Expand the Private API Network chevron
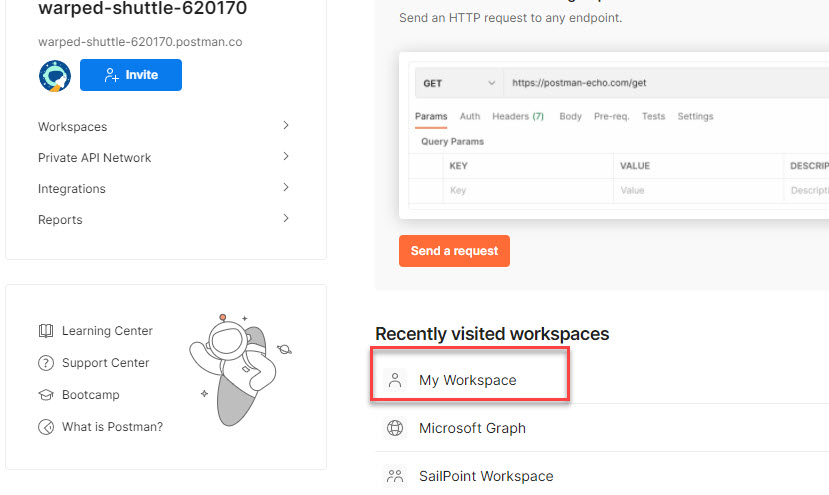Image resolution: width=829 pixels, height=495 pixels. coord(285,156)
